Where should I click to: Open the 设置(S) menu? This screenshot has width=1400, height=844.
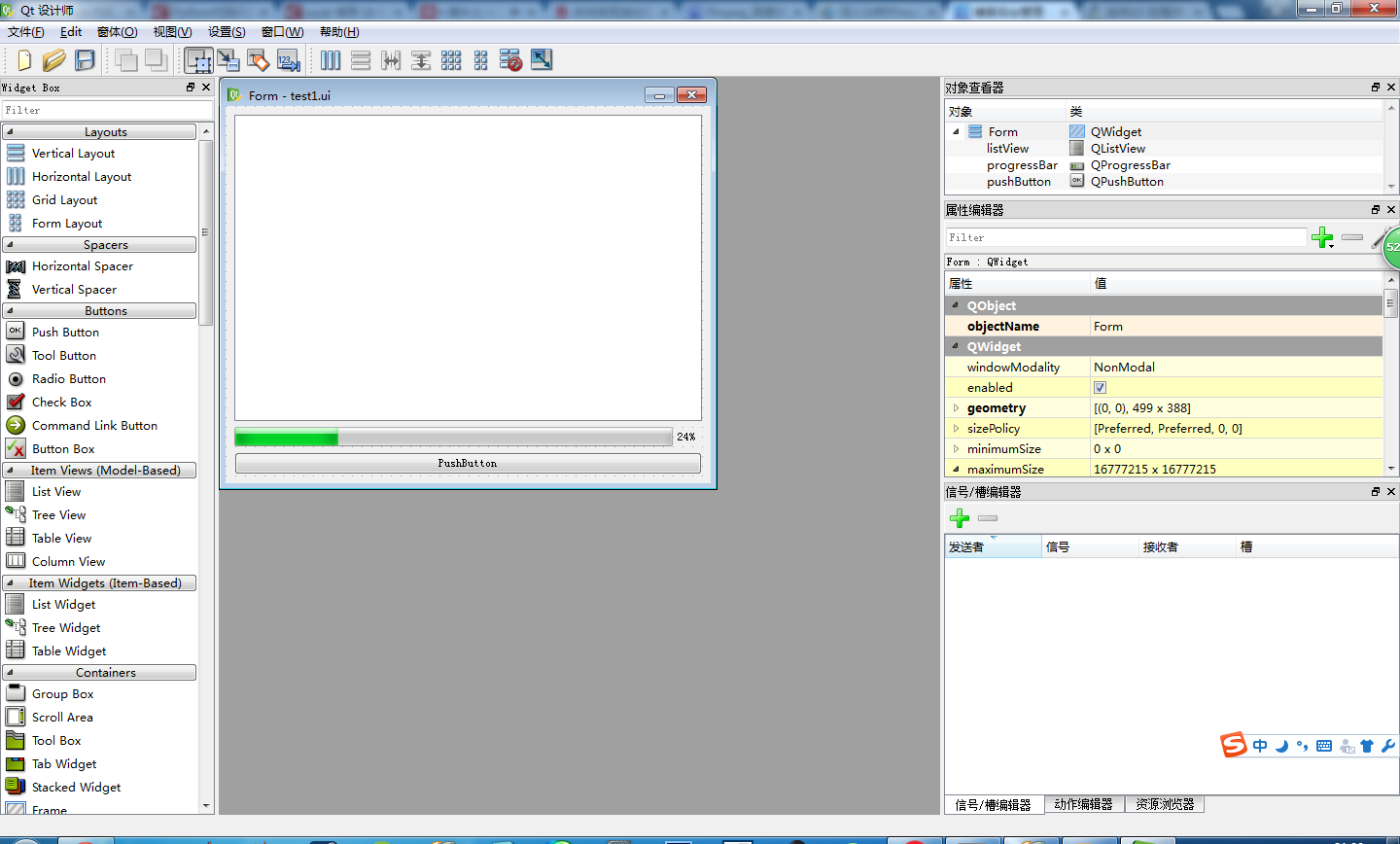[227, 32]
